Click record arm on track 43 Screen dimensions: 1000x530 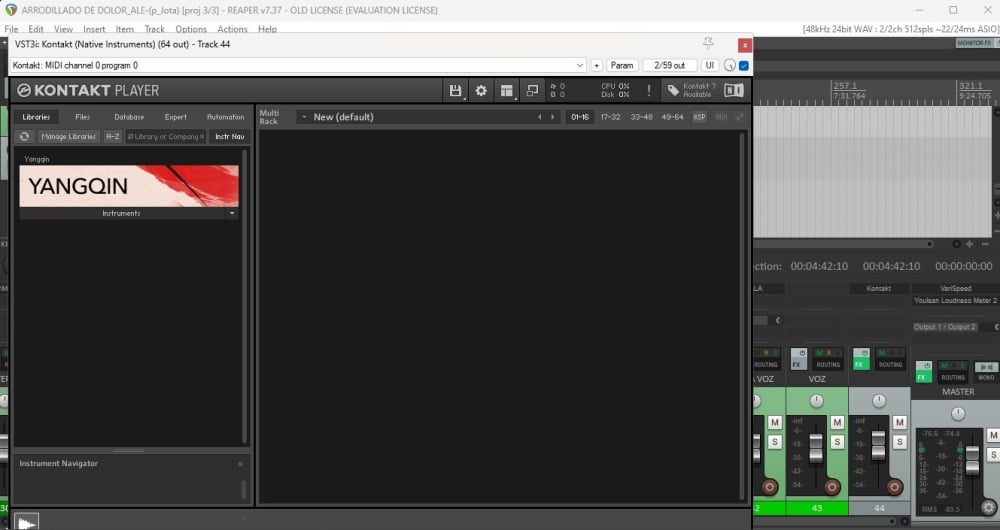[832, 487]
